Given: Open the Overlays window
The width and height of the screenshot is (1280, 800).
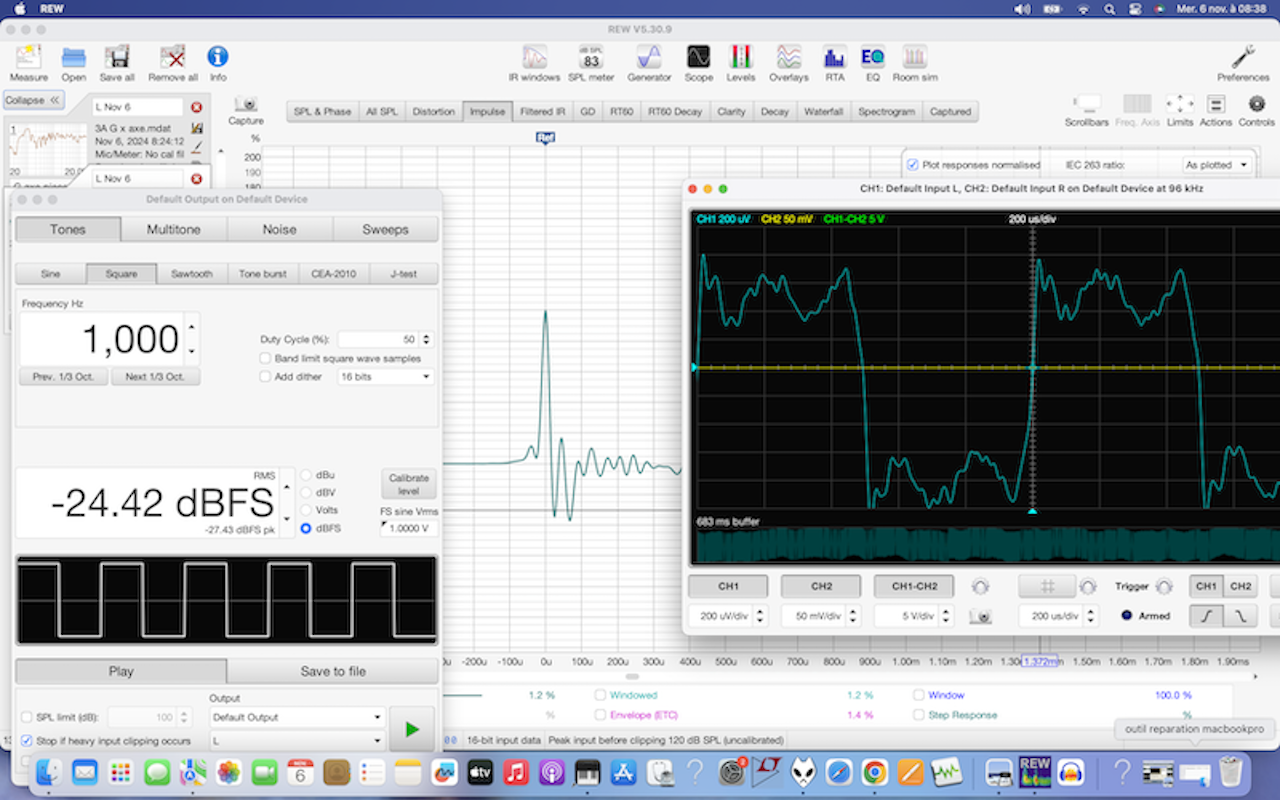Looking at the screenshot, I should click(788, 60).
